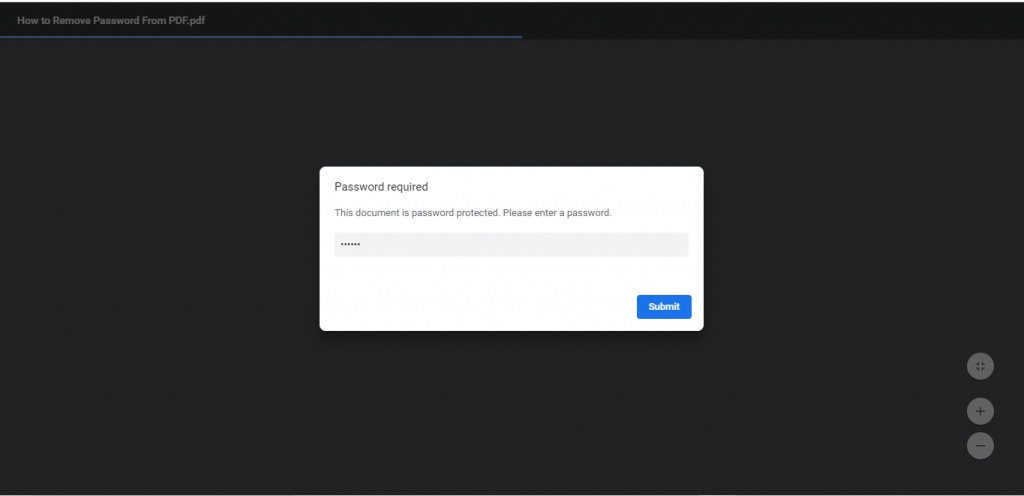Click the 'Password required' dialog heading

coord(381,187)
